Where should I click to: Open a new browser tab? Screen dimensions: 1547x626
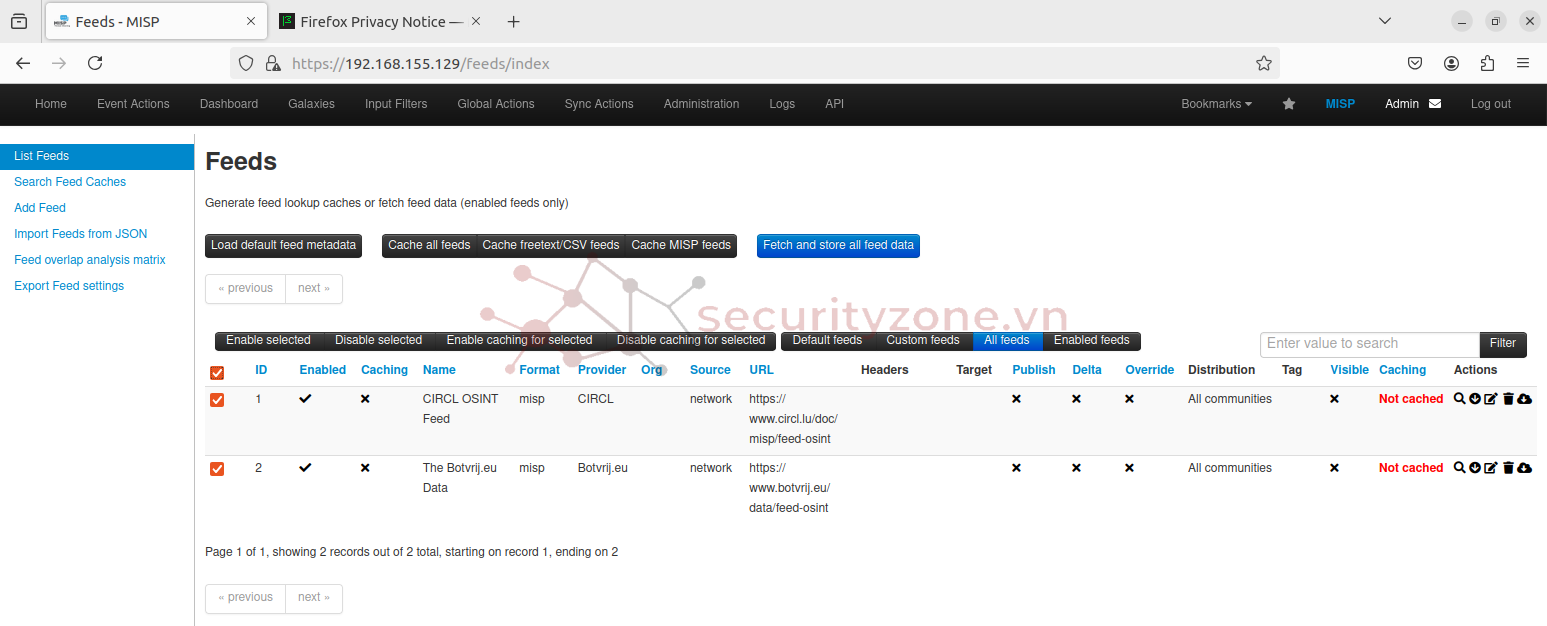click(x=513, y=21)
